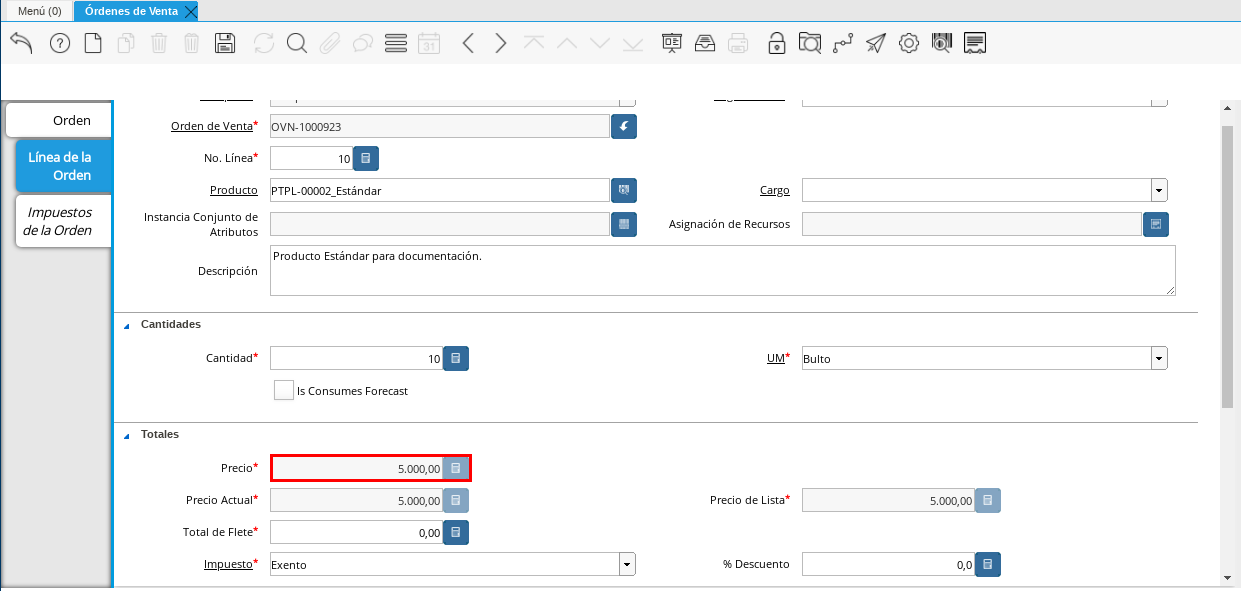This screenshot has width=1241, height=591.
Task: Click the Orden de Venta label link
Action: coord(212,126)
